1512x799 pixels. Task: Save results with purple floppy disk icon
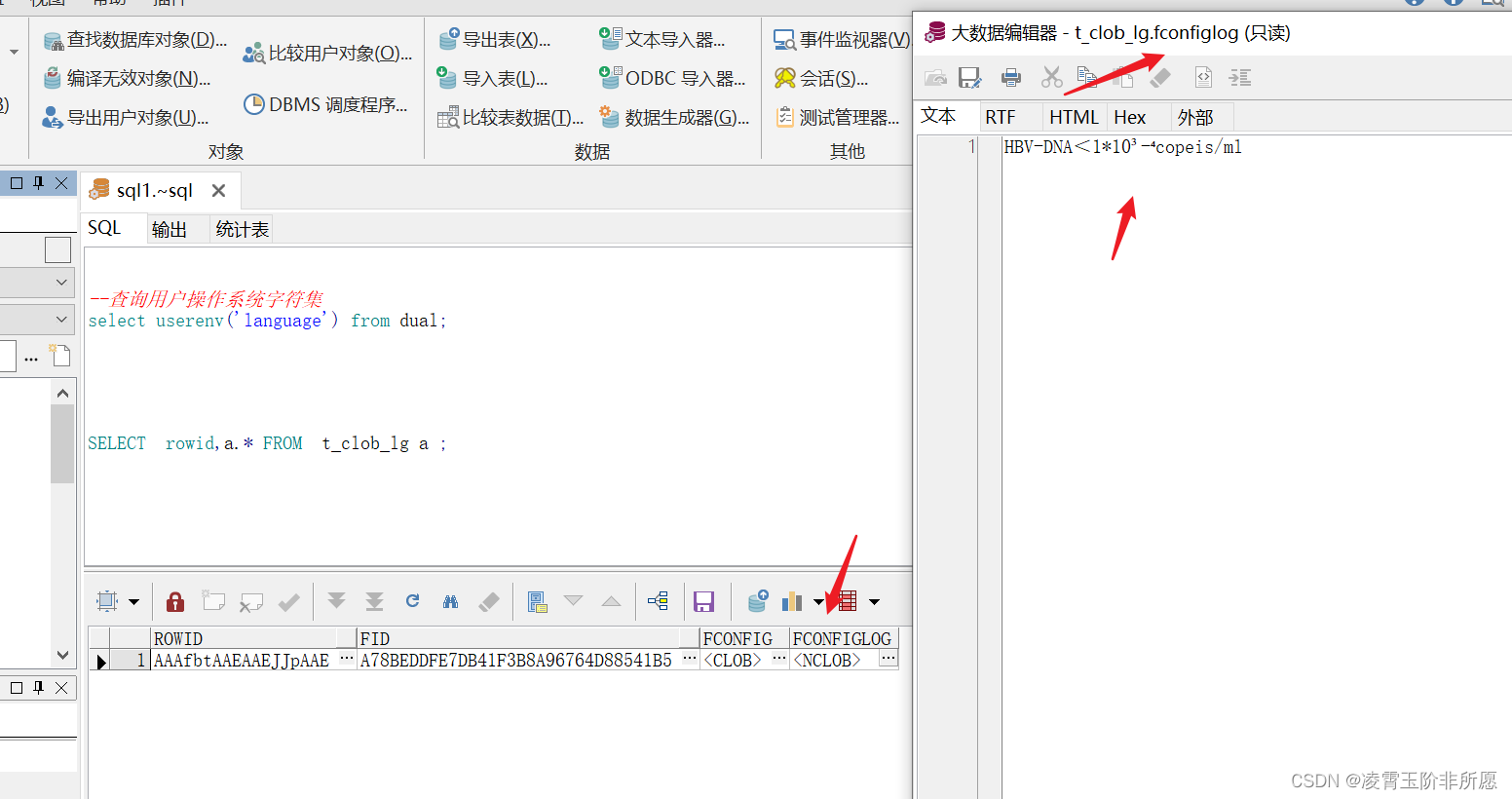(x=704, y=601)
